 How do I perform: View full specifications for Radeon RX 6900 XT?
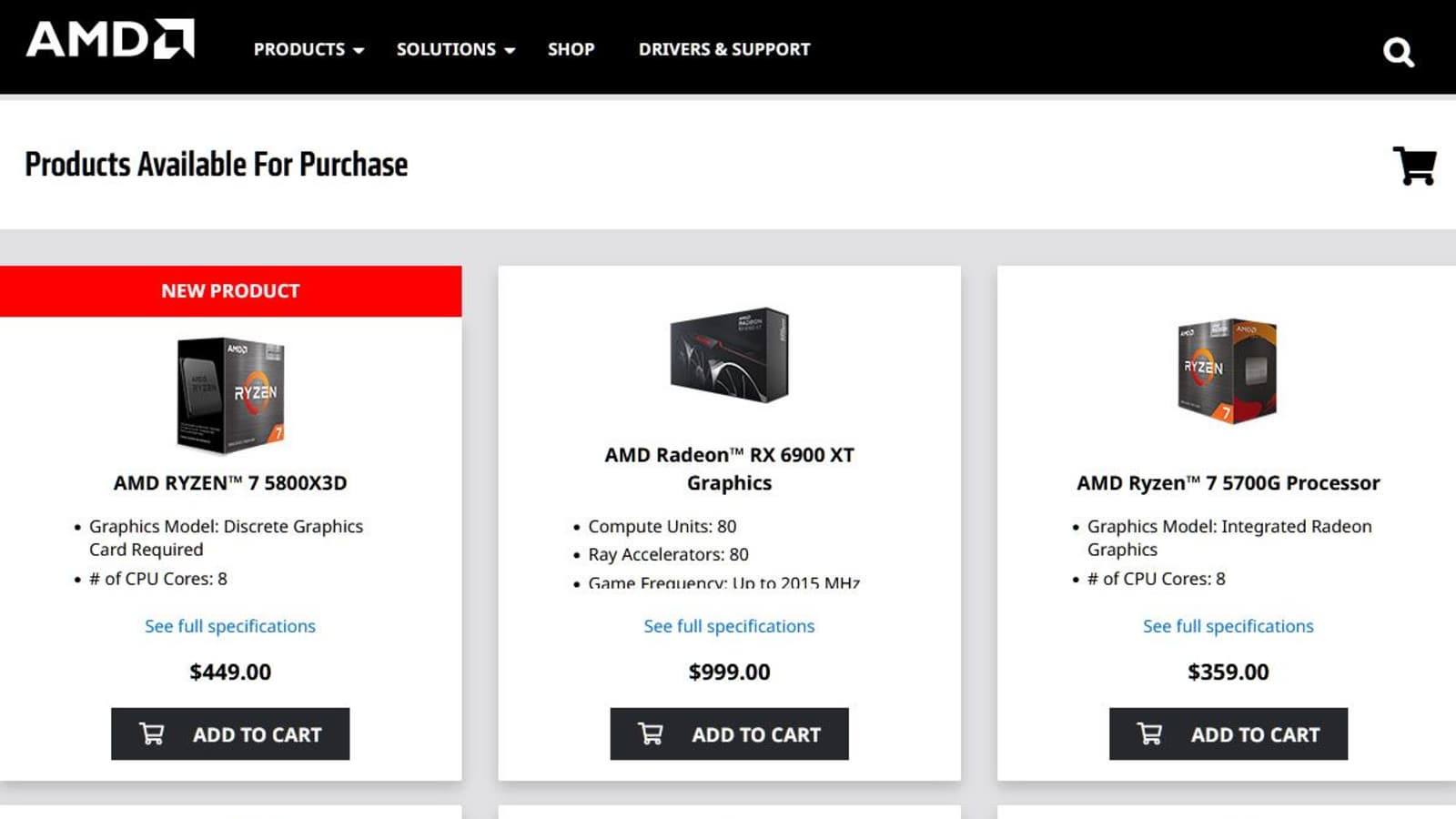729,626
